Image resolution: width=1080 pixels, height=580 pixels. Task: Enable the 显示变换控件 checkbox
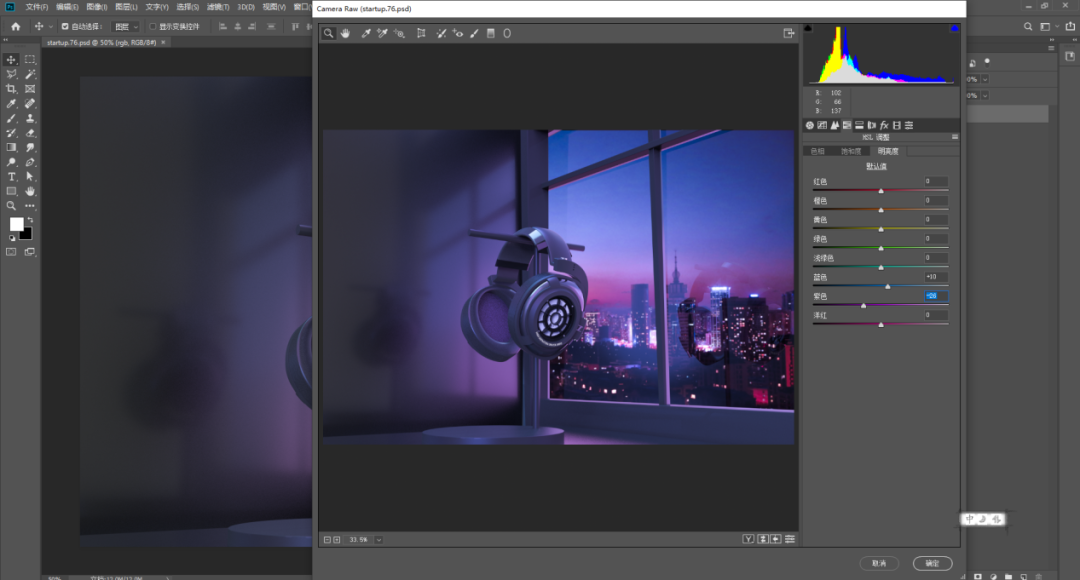tap(153, 27)
